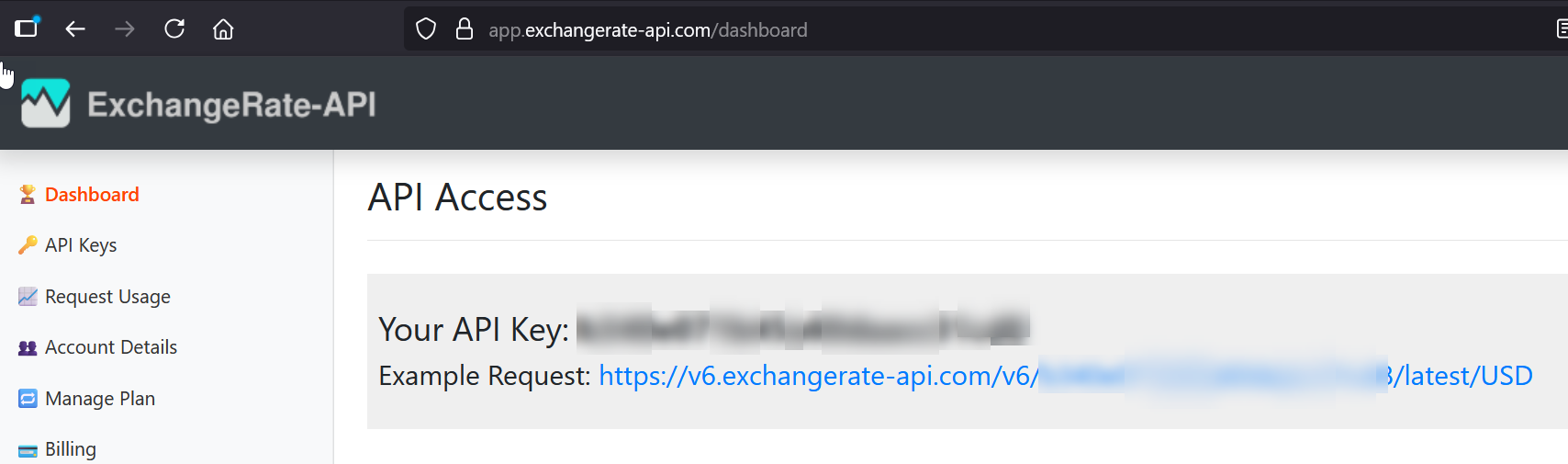Open the API Keys sidebar item

[x=81, y=245]
